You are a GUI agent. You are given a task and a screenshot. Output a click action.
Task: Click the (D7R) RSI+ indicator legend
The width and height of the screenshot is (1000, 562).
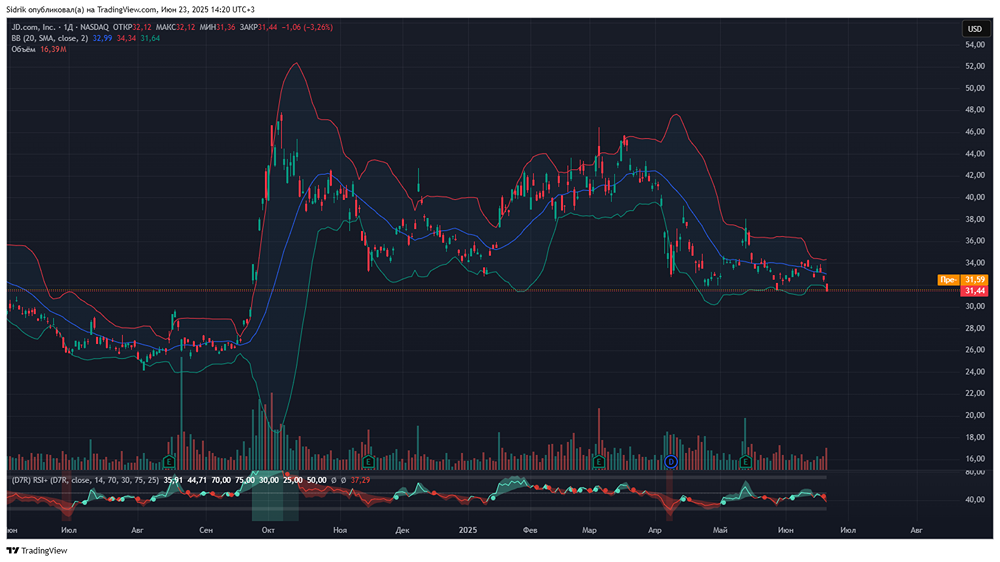[x=85, y=480]
